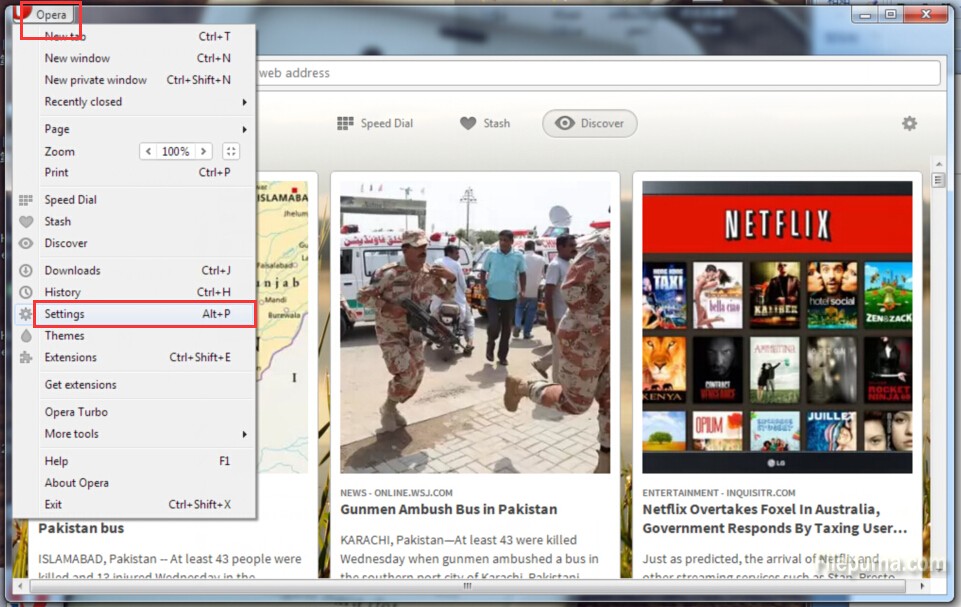The image size is (961, 607).
Task: Switch to the Stash tab in page
Action: pos(485,123)
